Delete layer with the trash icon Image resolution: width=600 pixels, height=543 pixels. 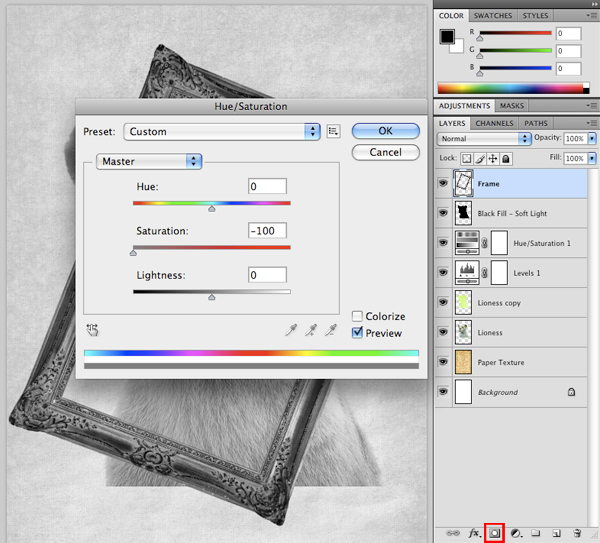click(x=577, y=533)
